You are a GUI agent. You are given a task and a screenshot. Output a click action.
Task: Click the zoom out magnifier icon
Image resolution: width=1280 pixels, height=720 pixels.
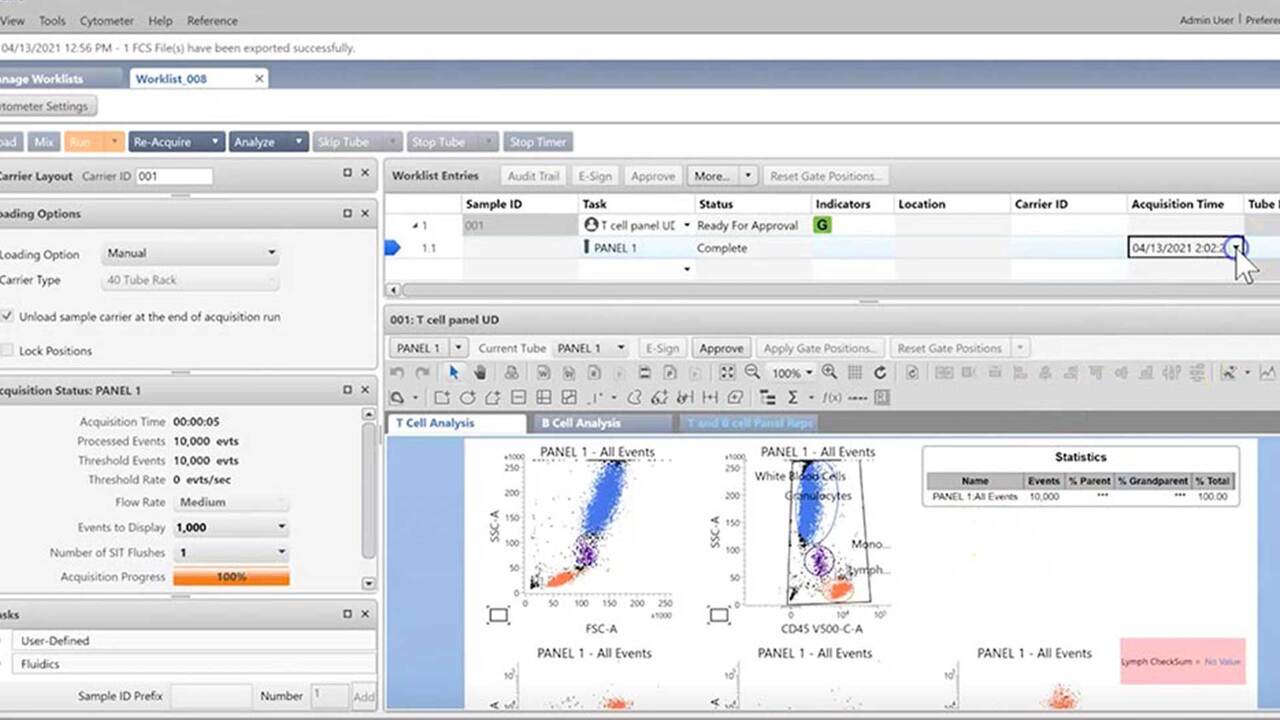(752, 372)
